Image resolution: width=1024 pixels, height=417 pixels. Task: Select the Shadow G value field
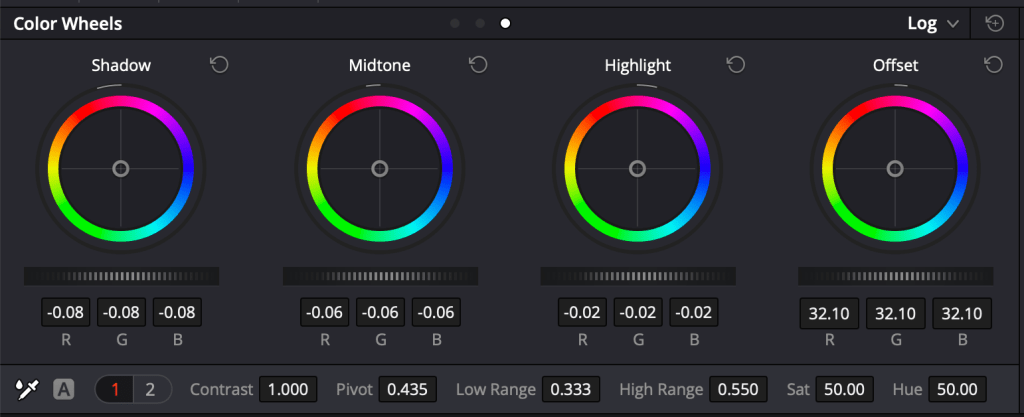pyautogui.click(x=121, y=313)
